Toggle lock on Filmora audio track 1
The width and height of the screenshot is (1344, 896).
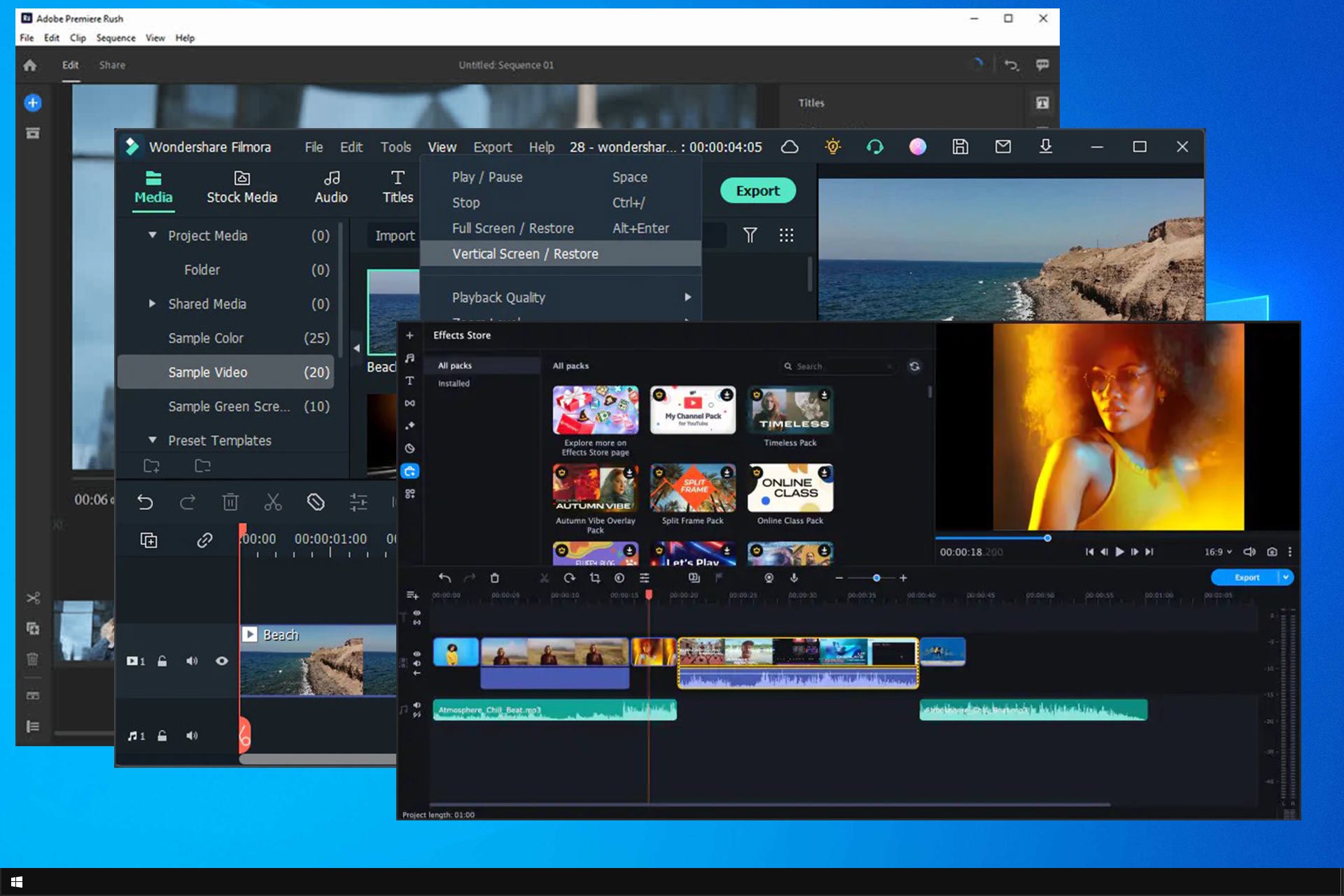[162, 736]
